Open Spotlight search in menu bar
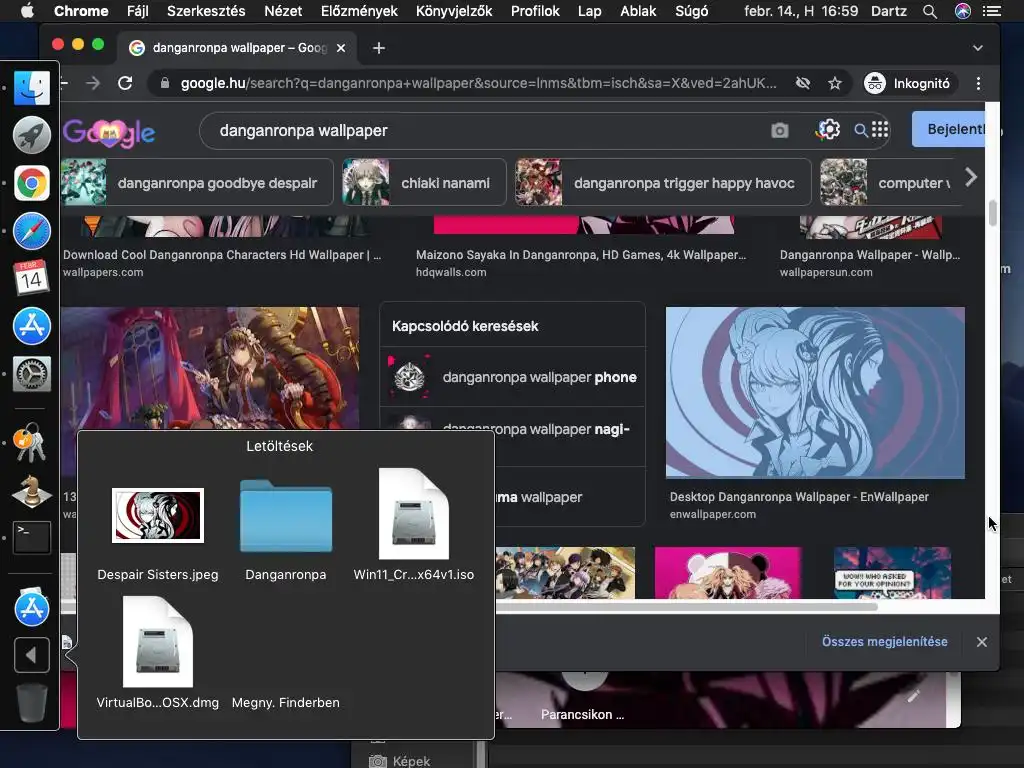 929,11
